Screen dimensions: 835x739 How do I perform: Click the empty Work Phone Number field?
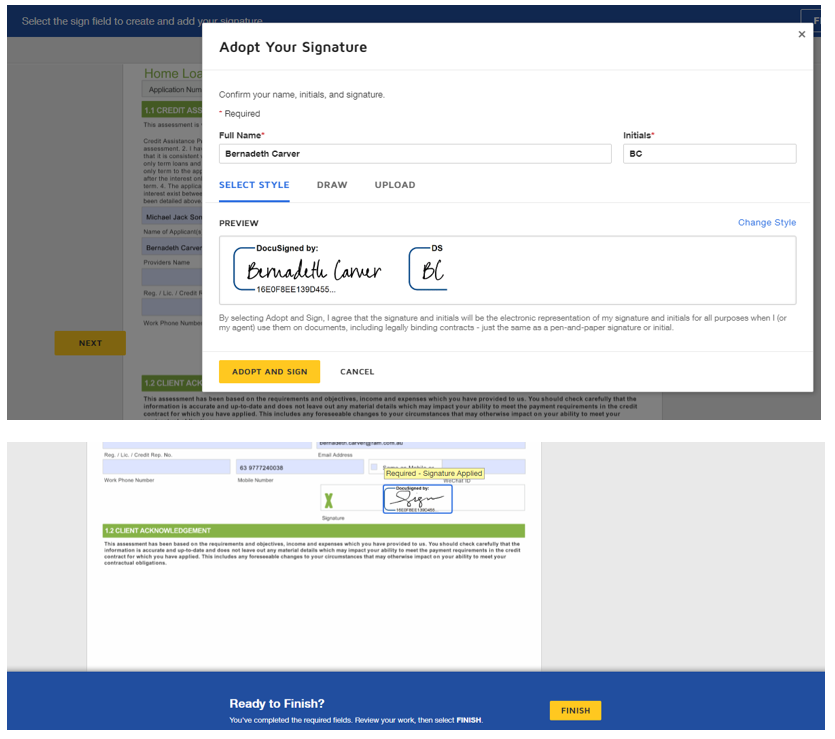165,467
